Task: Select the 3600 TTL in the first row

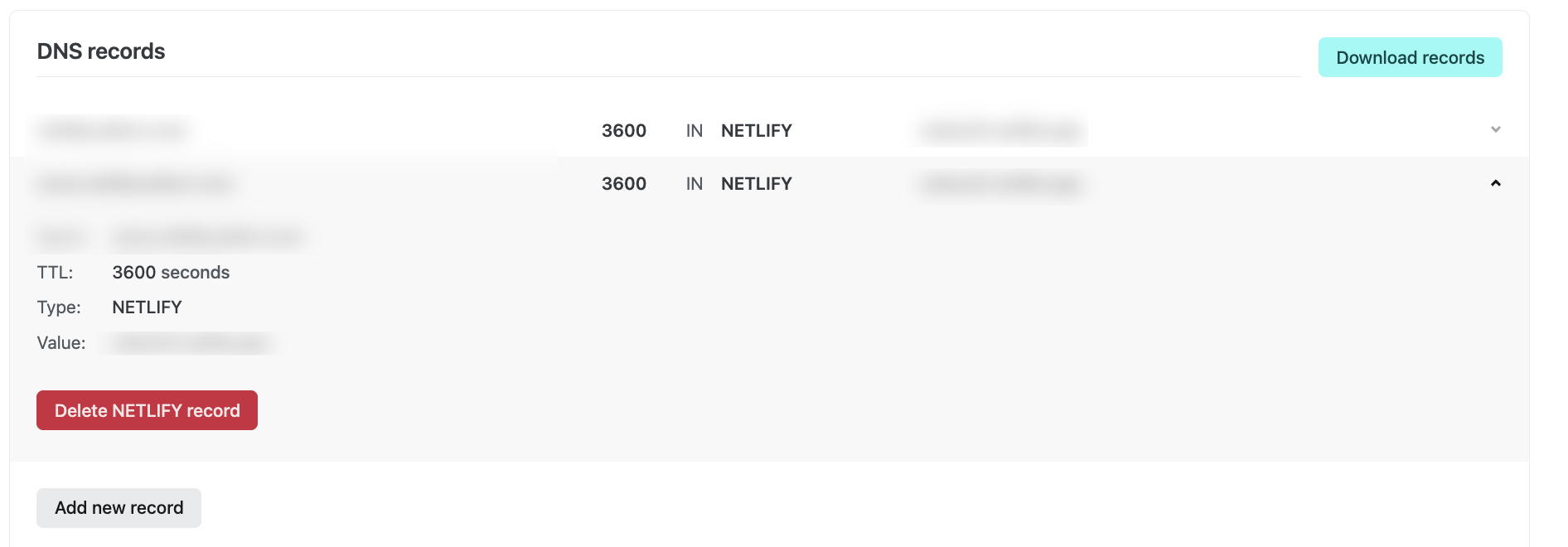Action: tap(624, 130)
